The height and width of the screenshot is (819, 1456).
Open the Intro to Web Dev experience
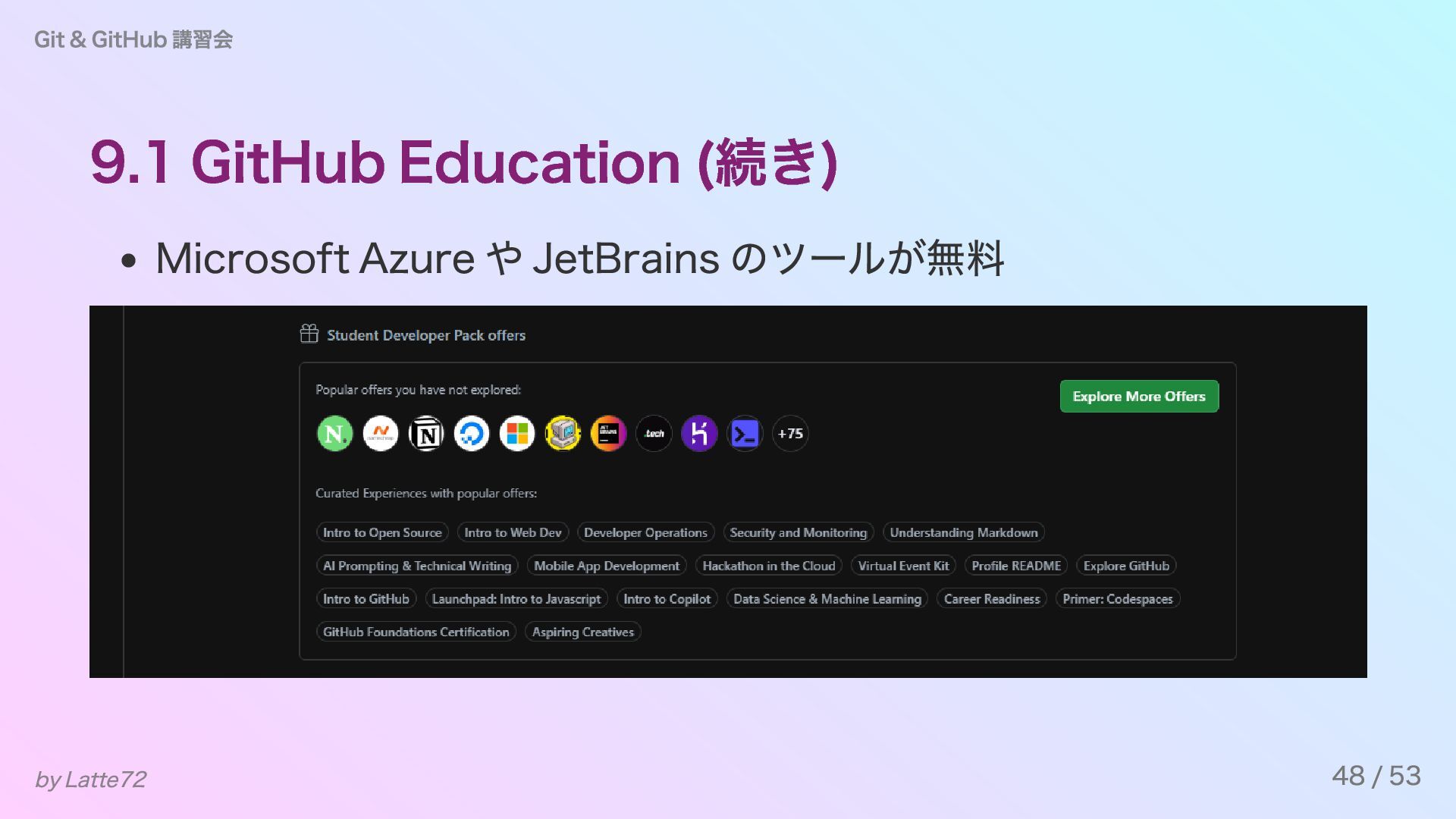pyautogui.click(x=513, y=532)
